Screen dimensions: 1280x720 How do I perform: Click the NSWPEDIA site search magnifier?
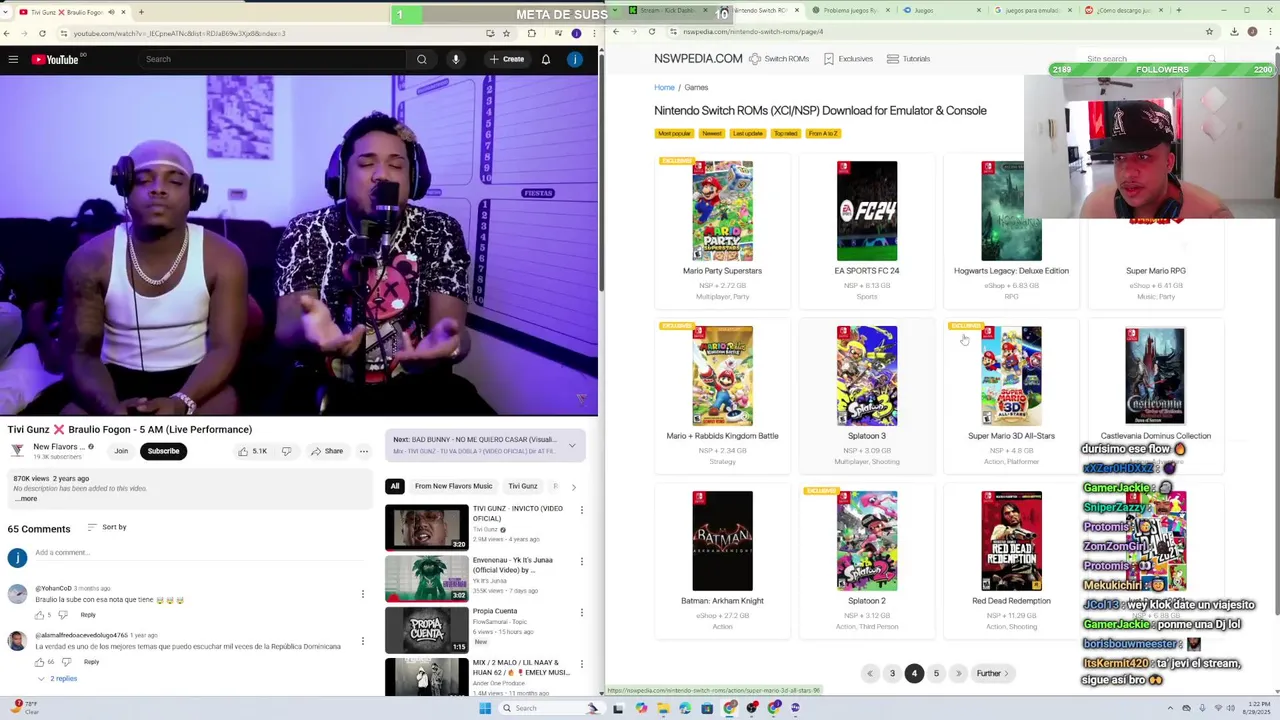[x=1212, y=59]
